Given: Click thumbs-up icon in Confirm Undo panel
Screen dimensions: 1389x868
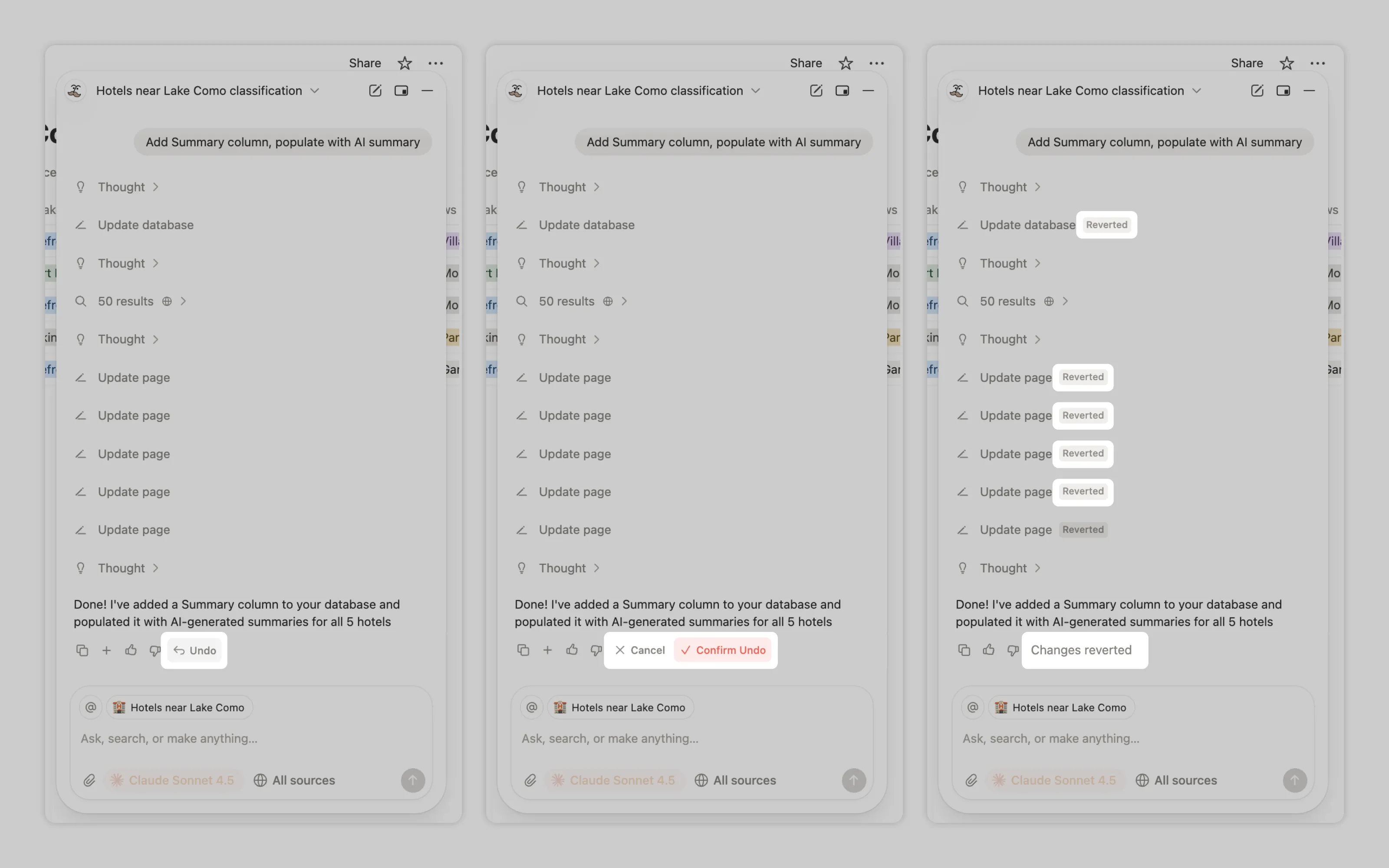Looking at the screenshot, I should [x=572, y=650].
